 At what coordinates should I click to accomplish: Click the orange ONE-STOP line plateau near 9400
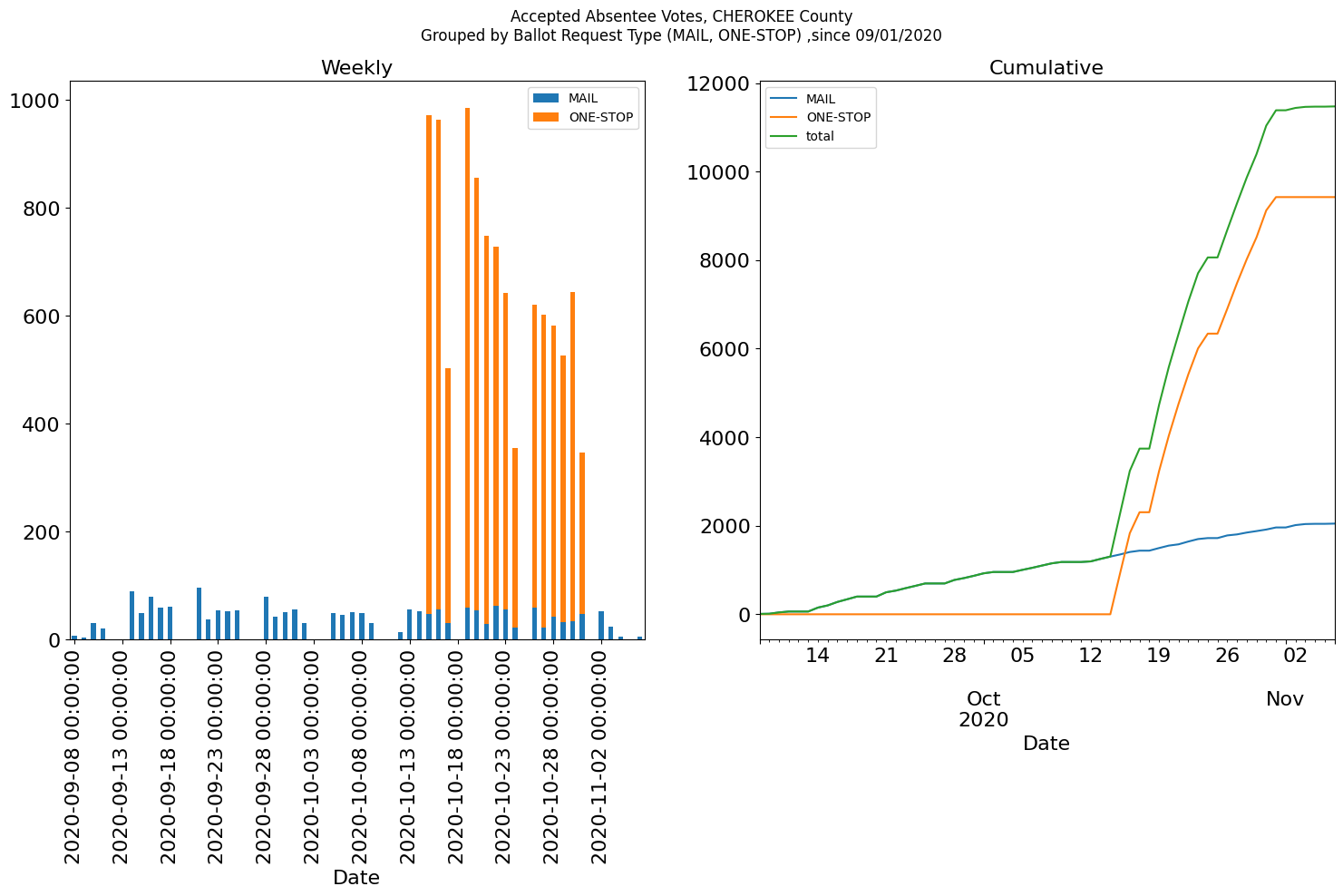[1306, 197]
